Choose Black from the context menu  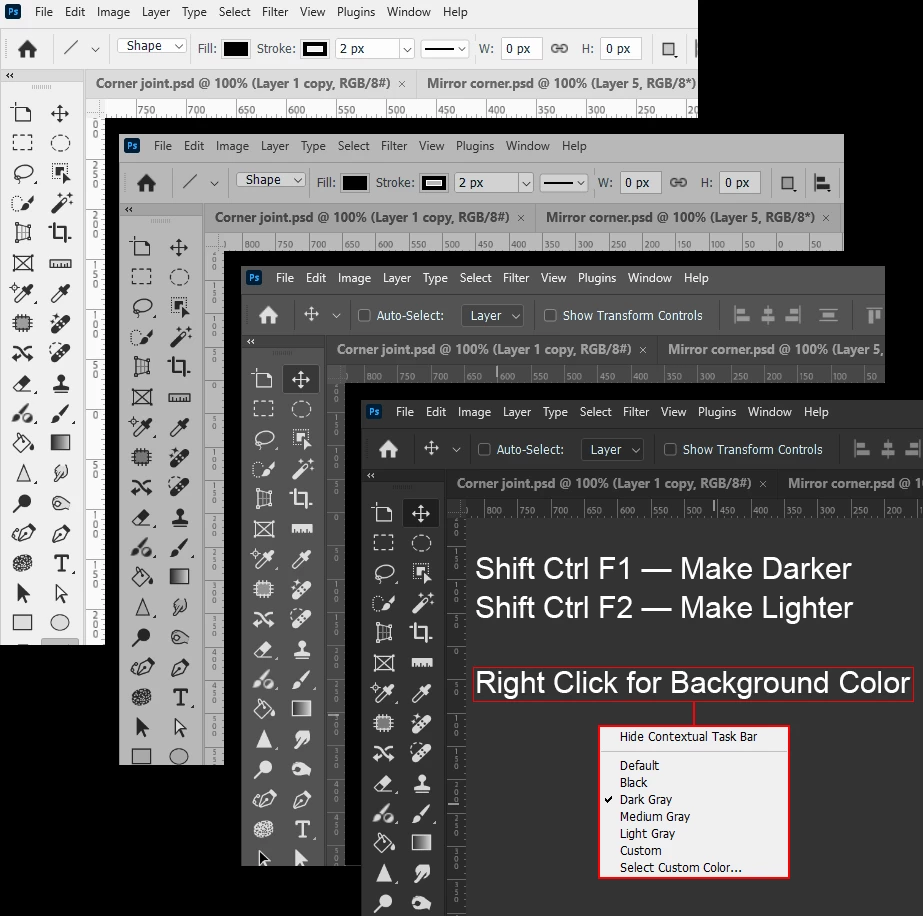click(x=633, y=782)
